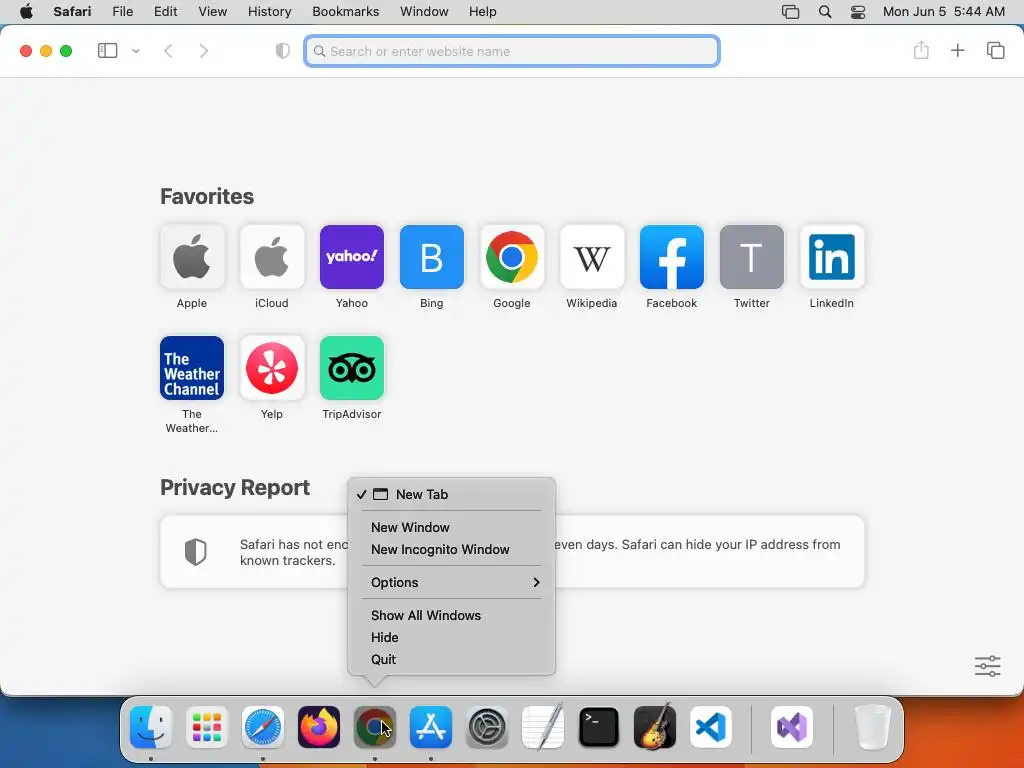Open Launchpad from the dock
Image resolution: width=1024 pixels, height=768 pixels.
(x=207, y=727)
